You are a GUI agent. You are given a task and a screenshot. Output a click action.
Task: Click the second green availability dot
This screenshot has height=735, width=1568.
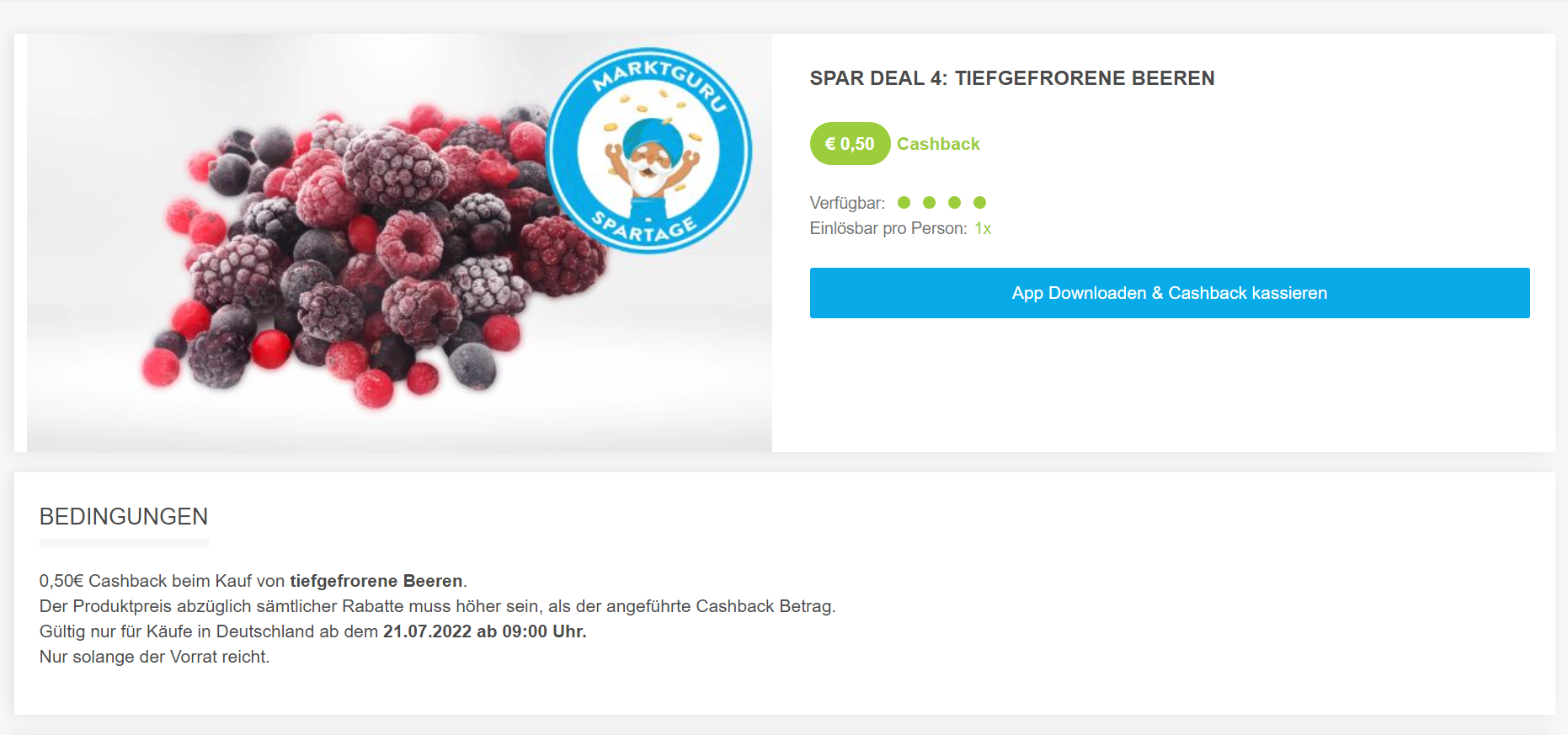coord(930,202)
